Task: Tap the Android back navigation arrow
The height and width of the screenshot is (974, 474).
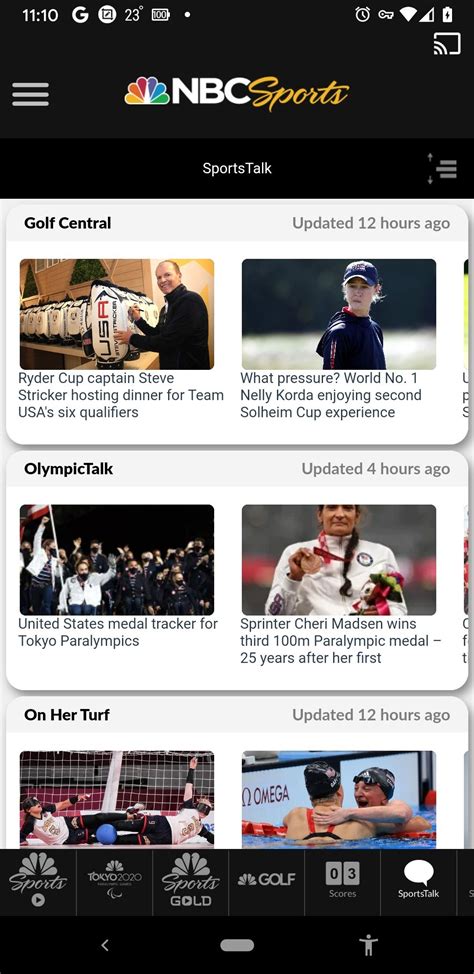Action: tap(105, 945)
